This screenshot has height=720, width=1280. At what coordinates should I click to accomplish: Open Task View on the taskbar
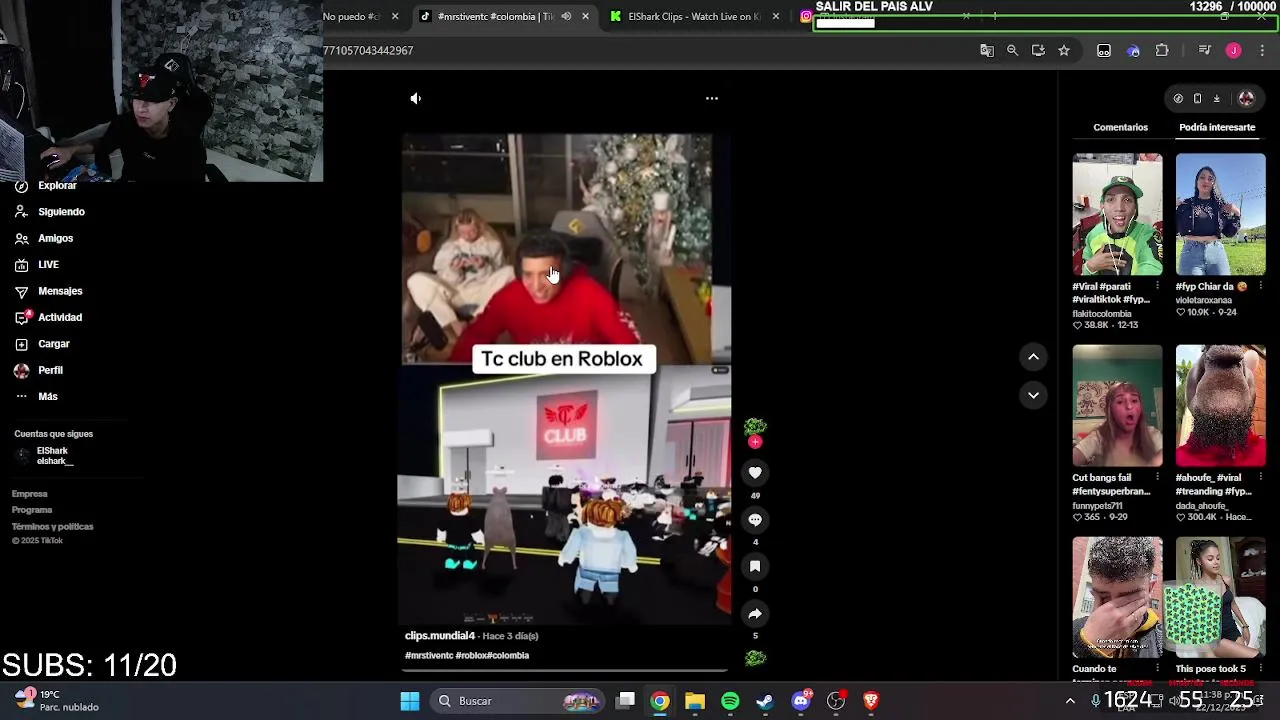[x=626, y=701]
